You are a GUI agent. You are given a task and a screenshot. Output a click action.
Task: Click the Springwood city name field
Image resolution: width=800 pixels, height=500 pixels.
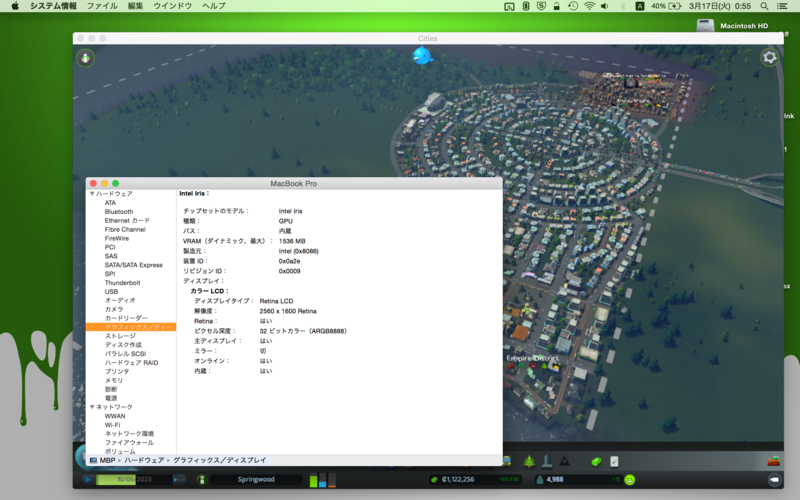click(256, 480)
